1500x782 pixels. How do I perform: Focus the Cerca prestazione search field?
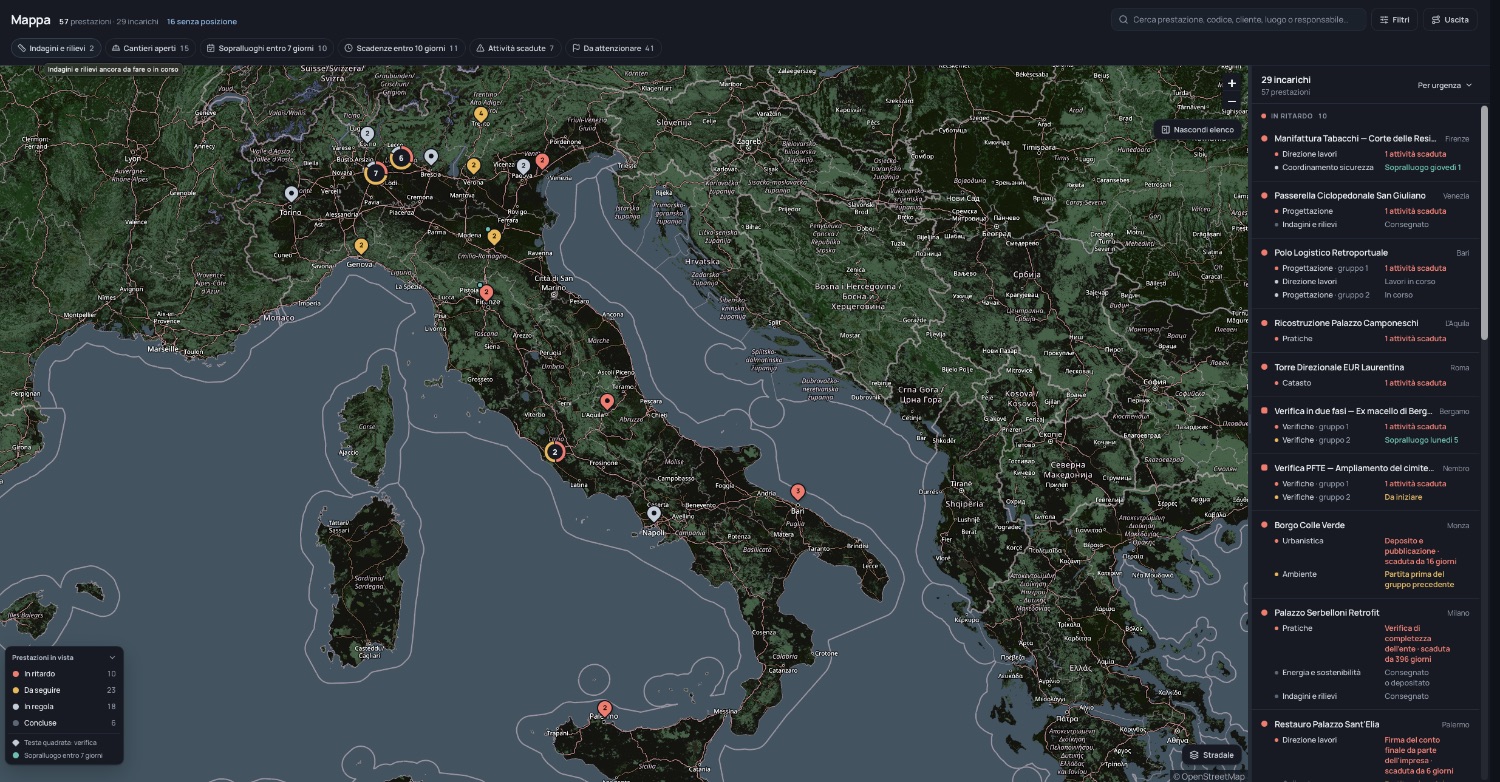click(x=1238, y=19)
